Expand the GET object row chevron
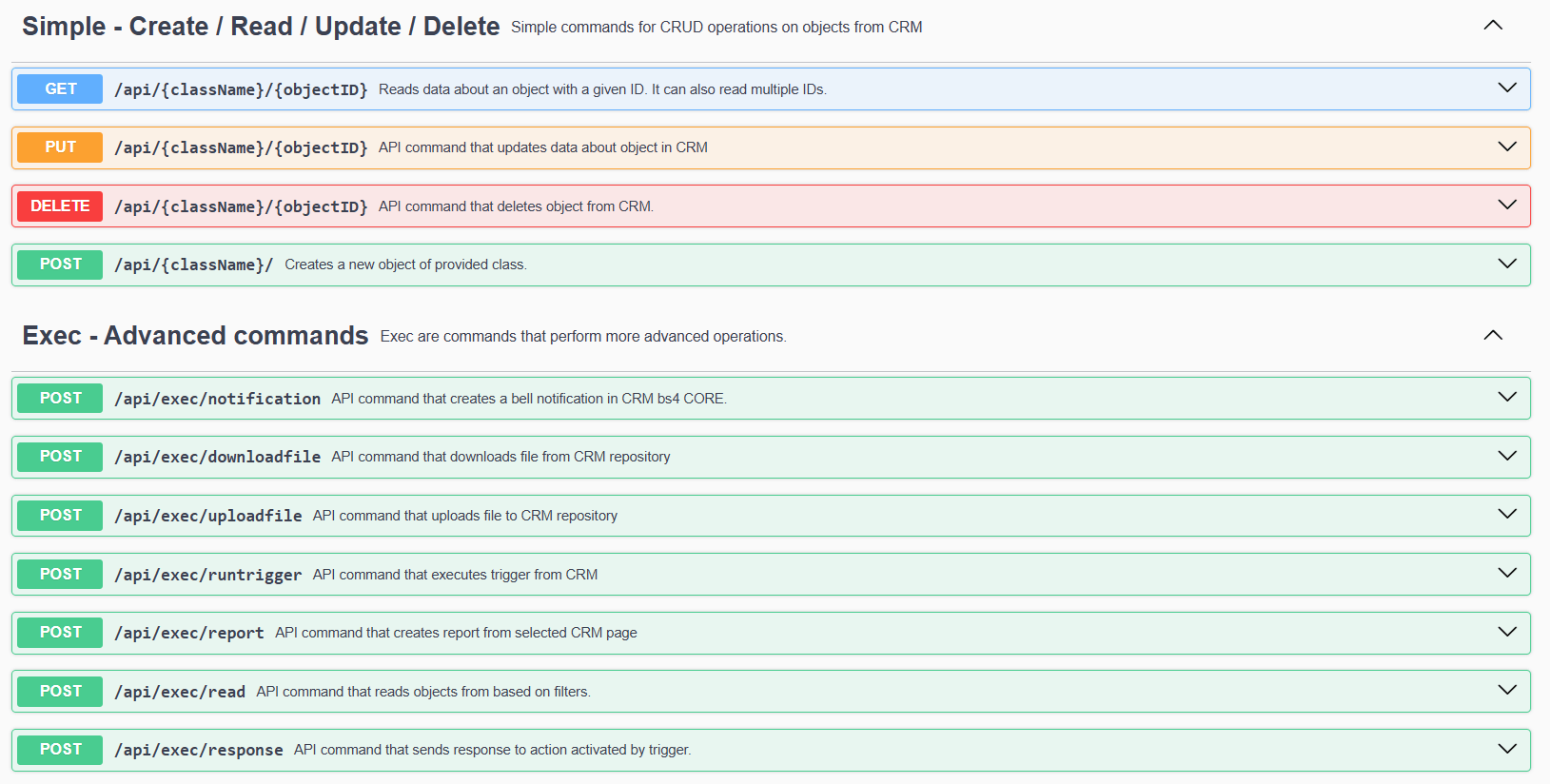This screenshot has height=784, width=1550. click(x=1507, y=88)
